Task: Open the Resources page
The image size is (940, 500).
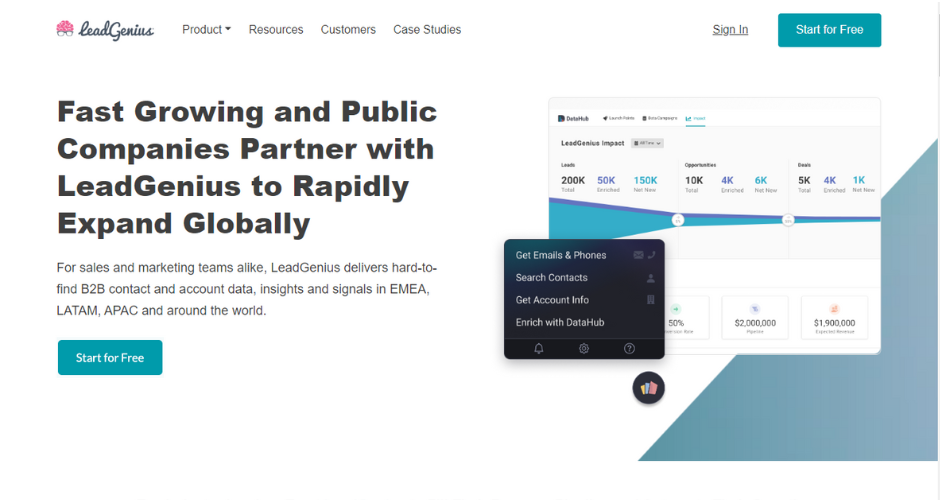Action: click(x=276, y=29)
